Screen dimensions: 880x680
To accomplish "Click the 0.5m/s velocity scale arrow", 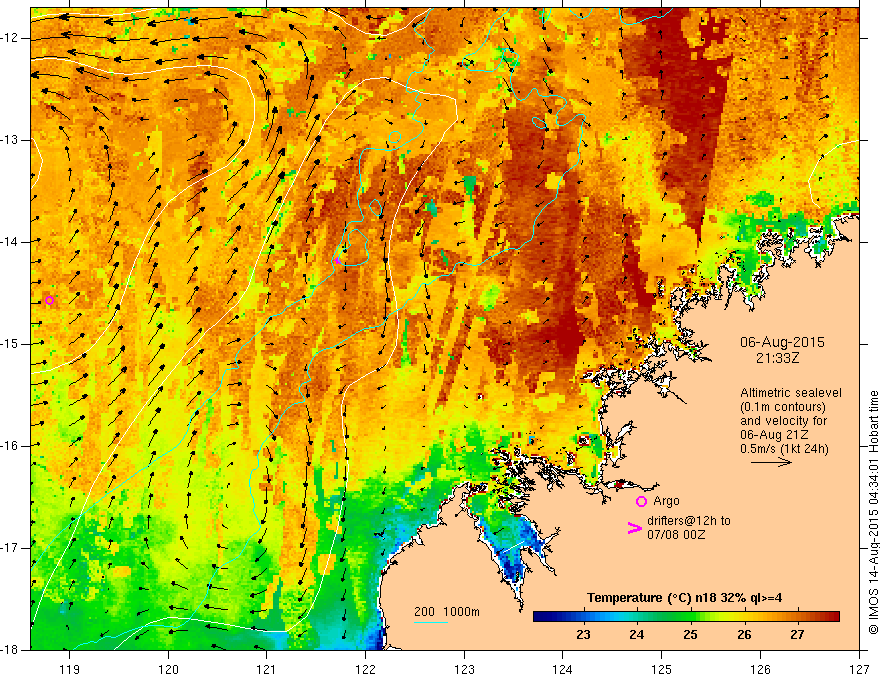I will 771,462.
